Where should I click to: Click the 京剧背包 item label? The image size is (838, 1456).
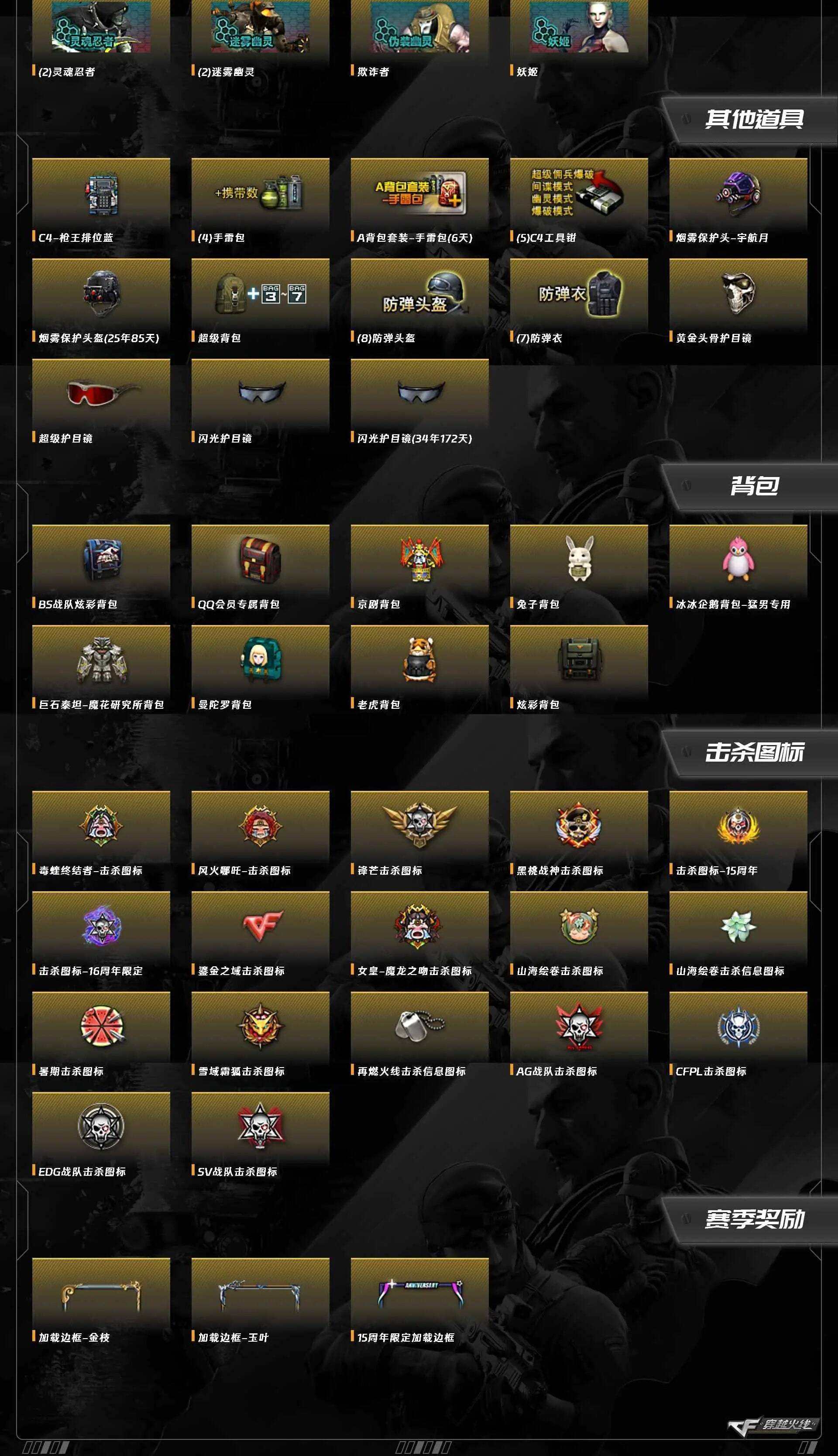tap(379, 604)
